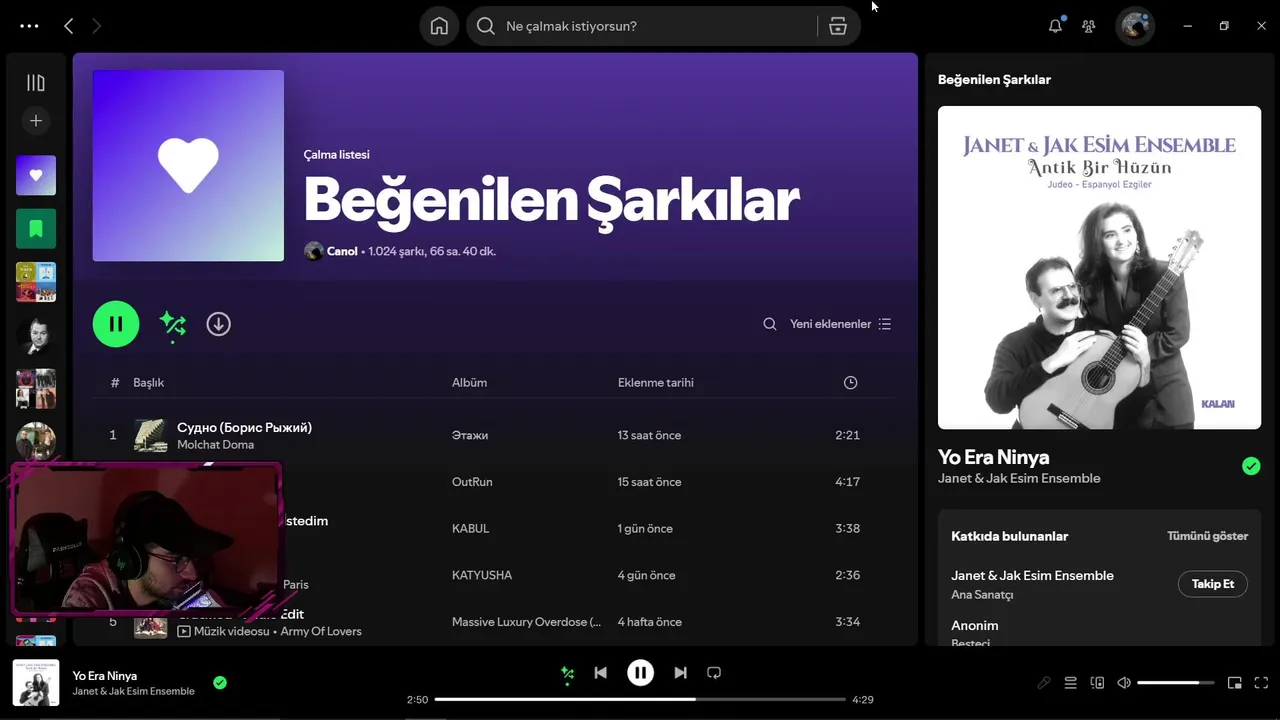Expand Your Library sidebar icon

36,83
